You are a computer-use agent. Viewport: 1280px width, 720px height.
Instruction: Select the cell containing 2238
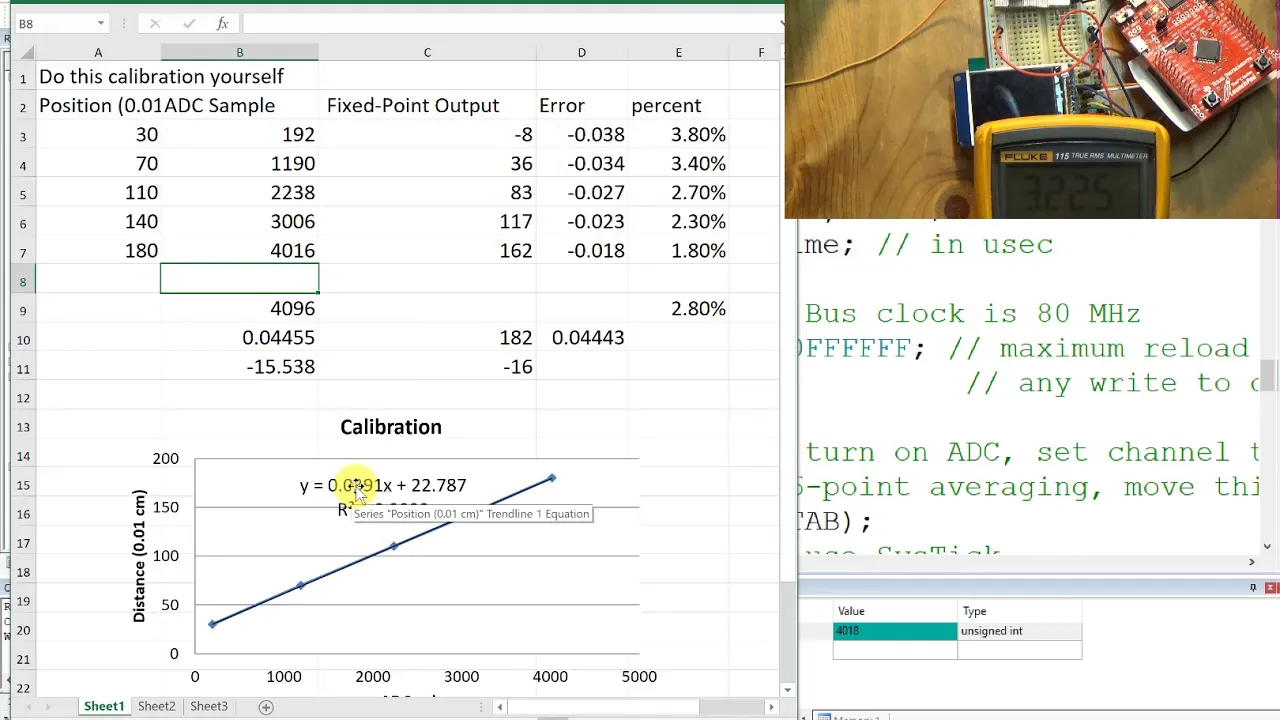240,193
